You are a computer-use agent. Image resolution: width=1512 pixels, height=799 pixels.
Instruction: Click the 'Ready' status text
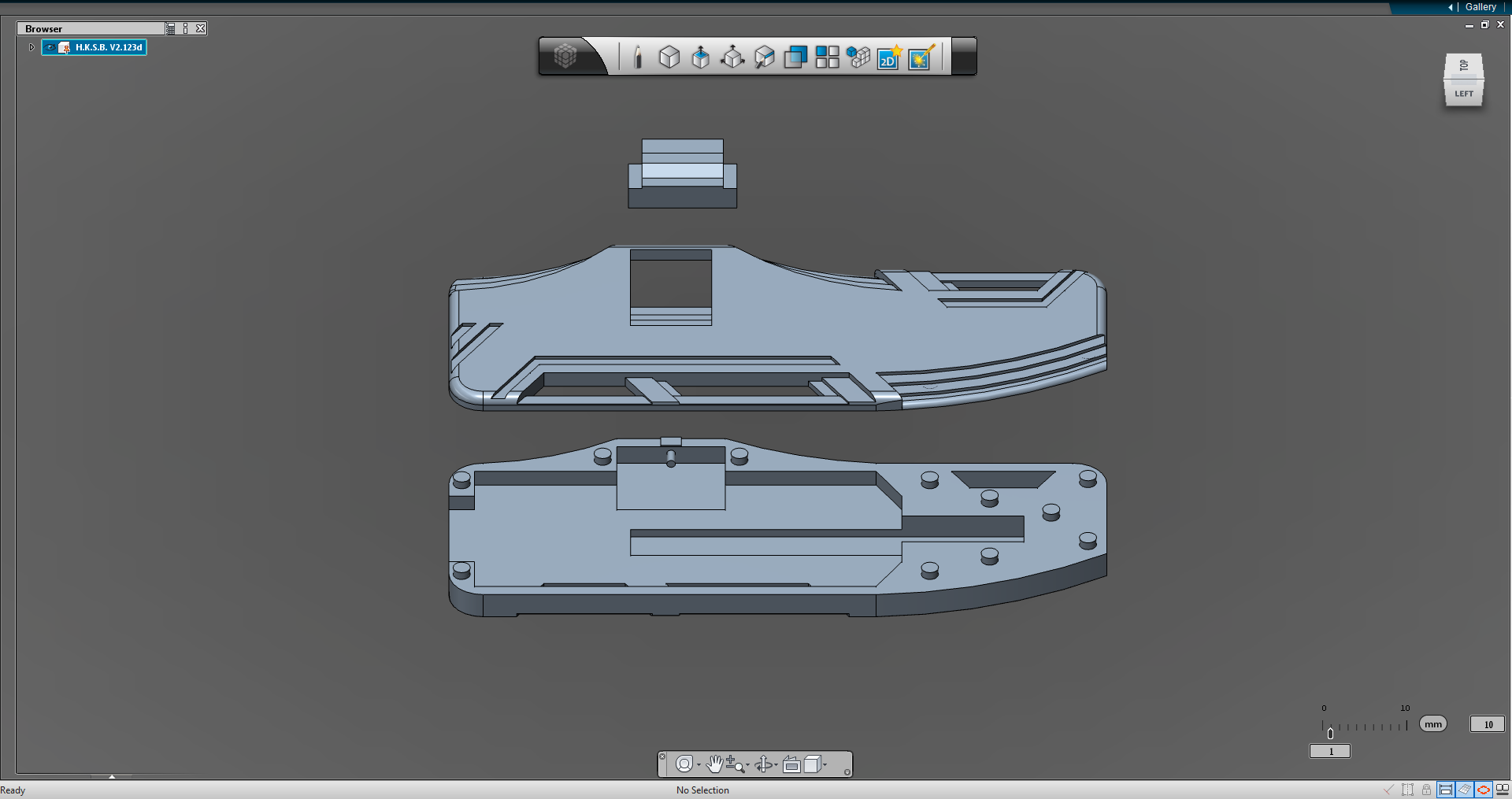[x=13, y=790]
